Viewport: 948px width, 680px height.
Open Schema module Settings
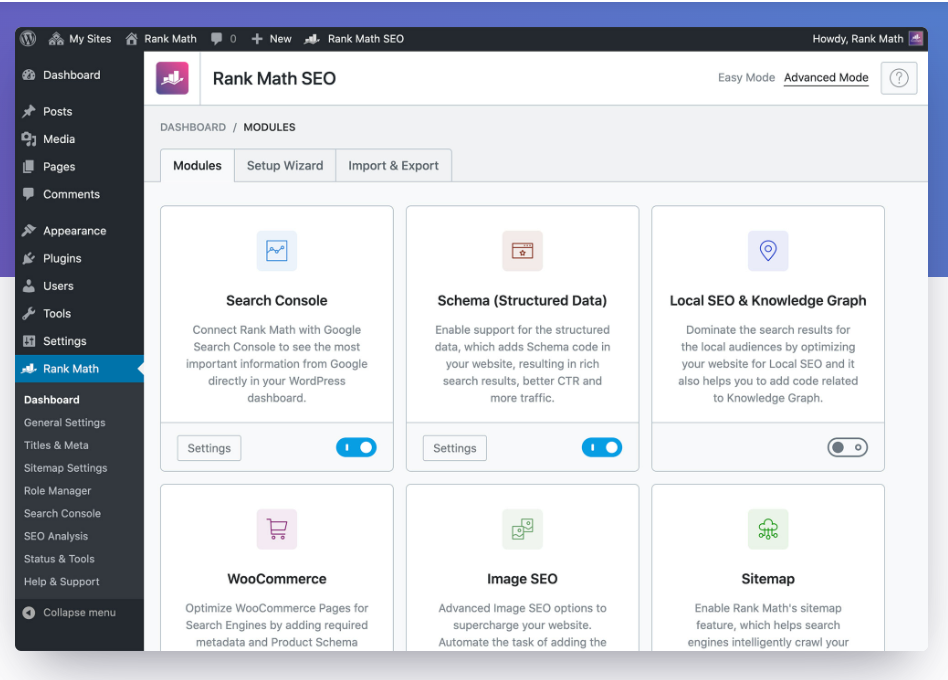coord(455,448)
